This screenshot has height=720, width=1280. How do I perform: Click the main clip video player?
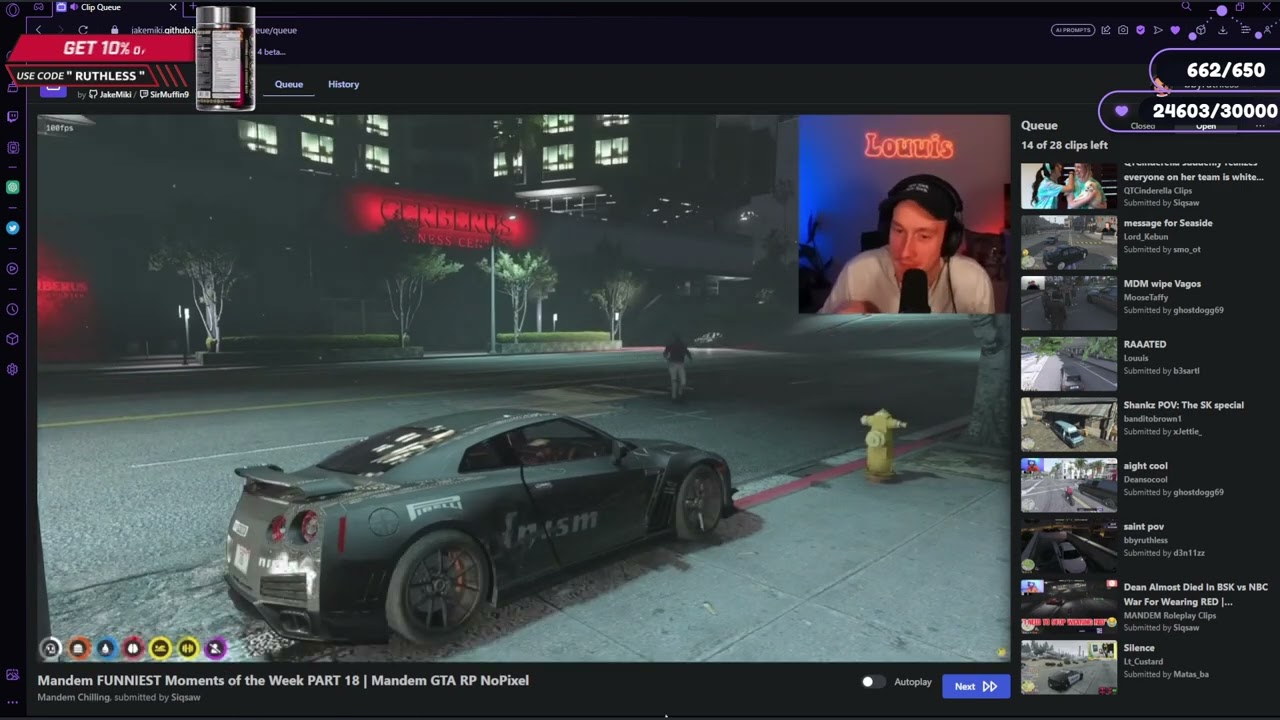click(x=524, y=388)
